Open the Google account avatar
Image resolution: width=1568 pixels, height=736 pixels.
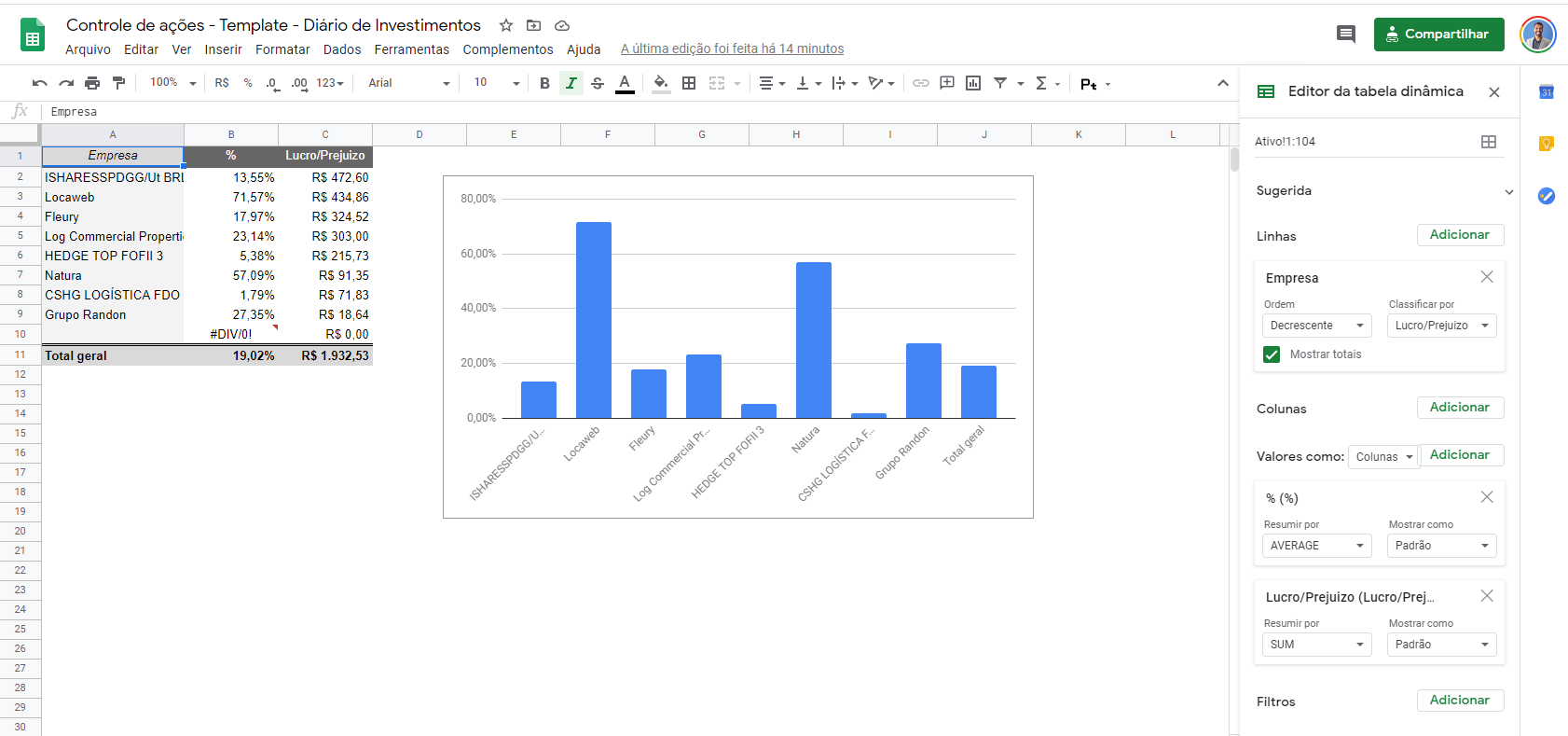(1537, 35)
